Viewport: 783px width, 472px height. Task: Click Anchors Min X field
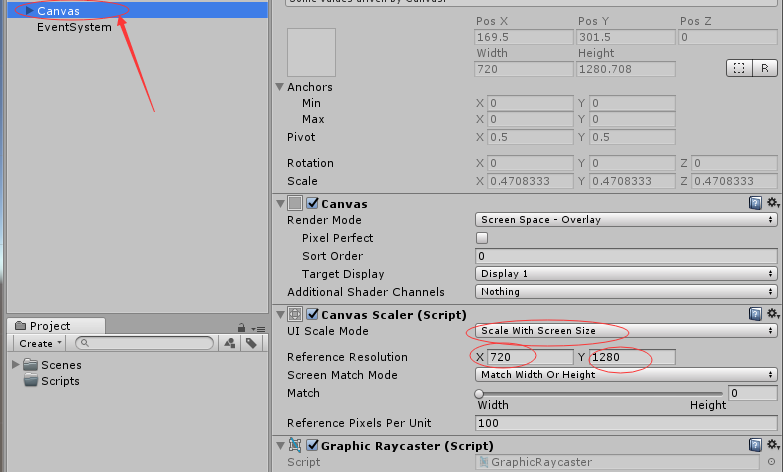pyautogui.click(x=530, y=103)
